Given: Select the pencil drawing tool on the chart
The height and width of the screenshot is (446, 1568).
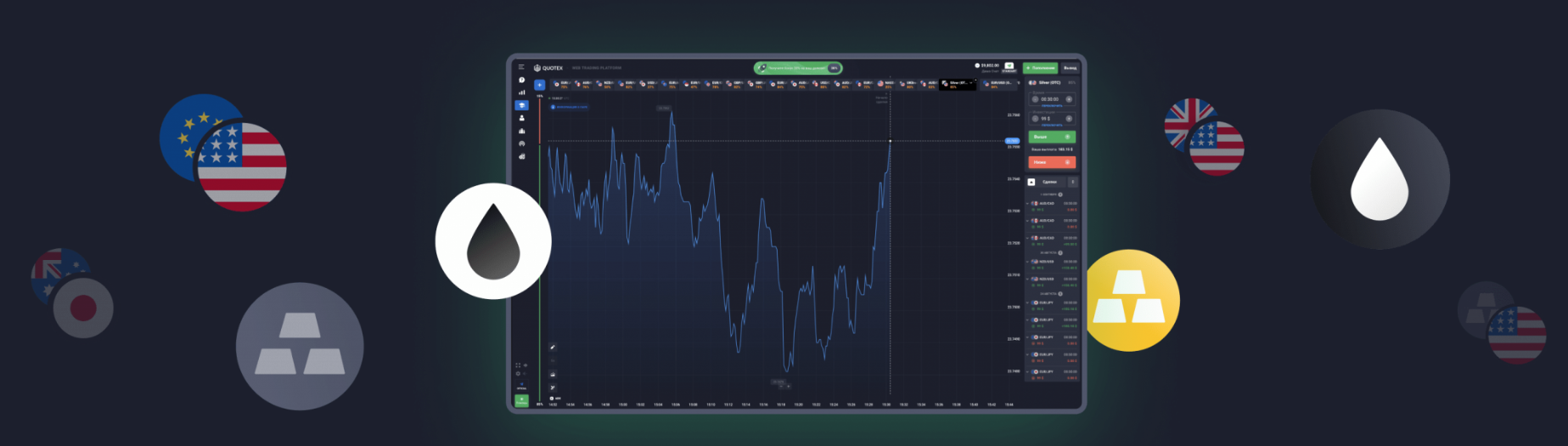Looking at the screenshot, I should tap(553, 347).
